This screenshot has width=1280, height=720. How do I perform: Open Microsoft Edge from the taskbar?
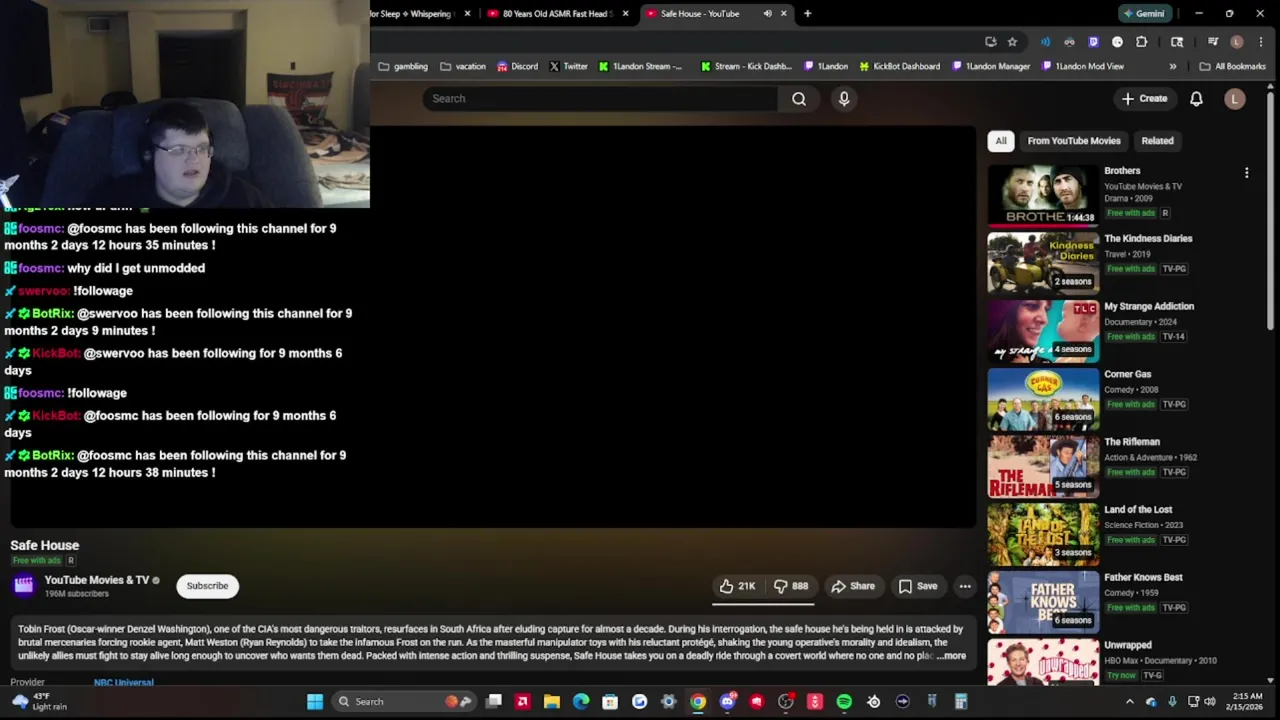[x=581, y=701]
